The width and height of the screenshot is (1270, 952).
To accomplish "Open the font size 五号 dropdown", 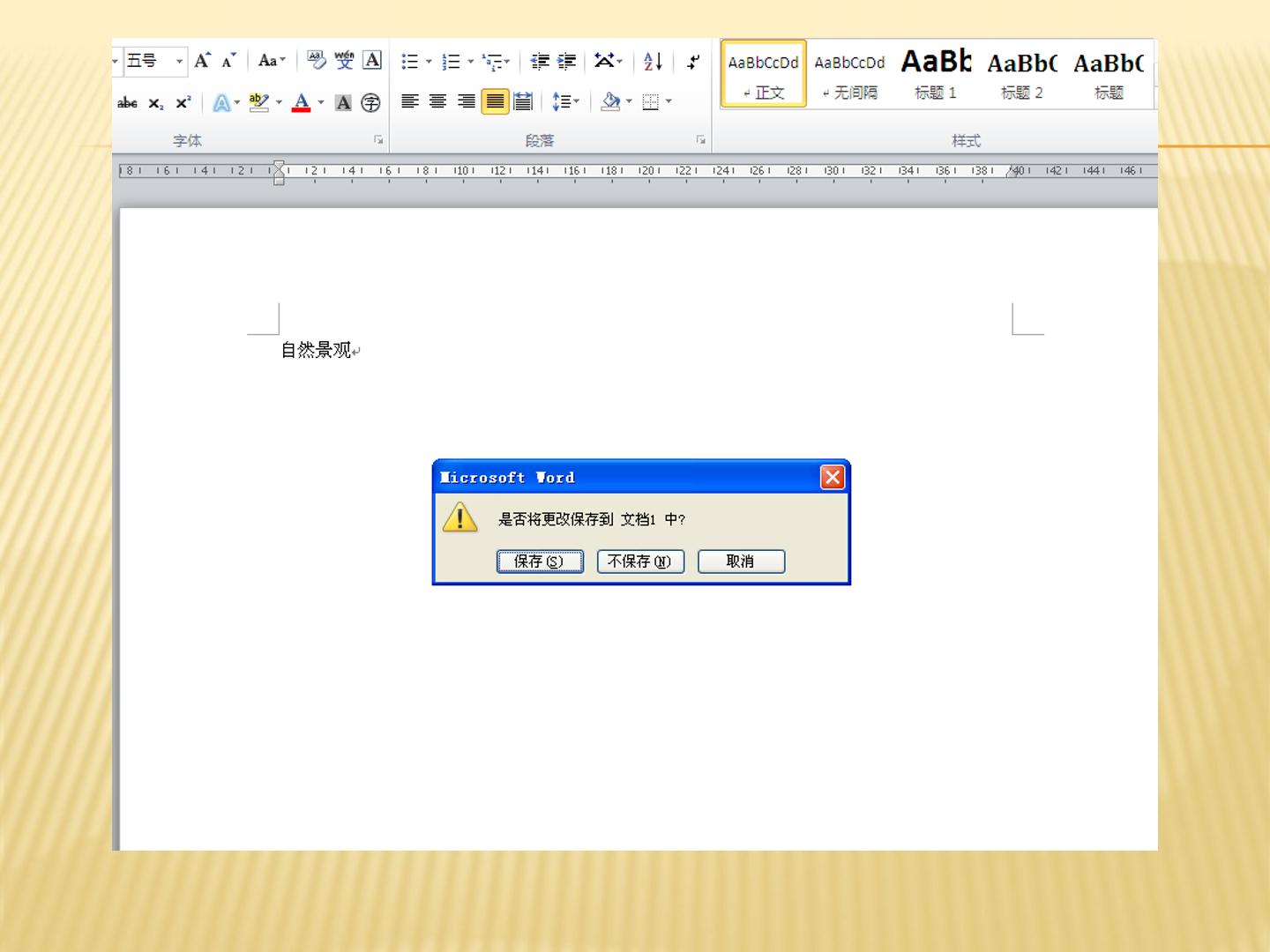I will tap(179, 61).
